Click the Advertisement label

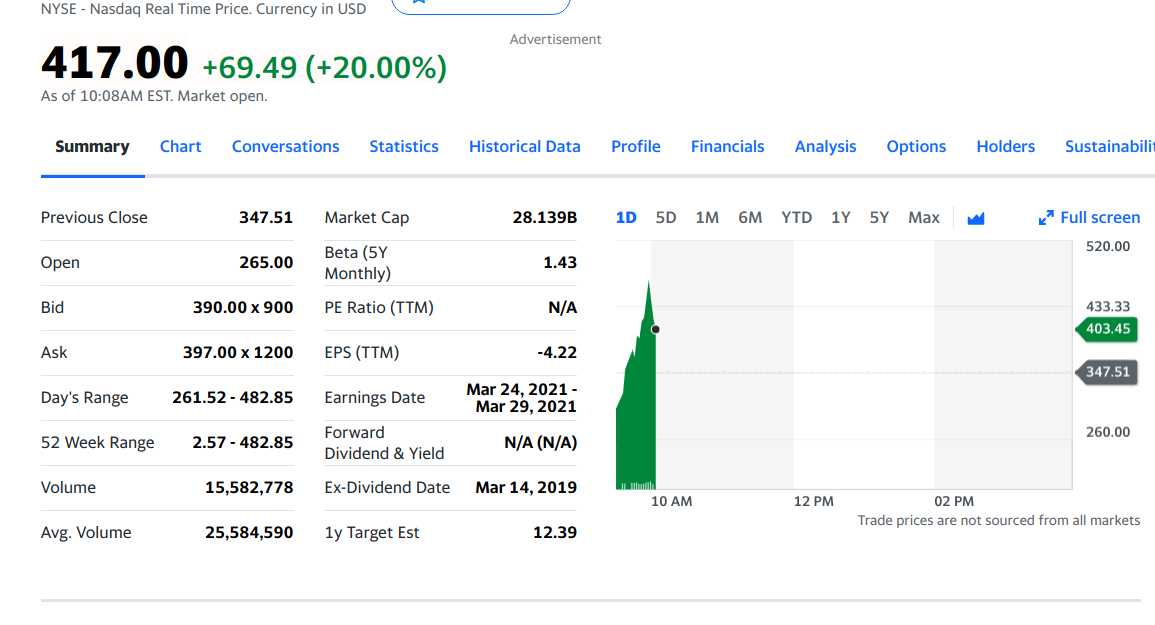[x=555, y=39]
